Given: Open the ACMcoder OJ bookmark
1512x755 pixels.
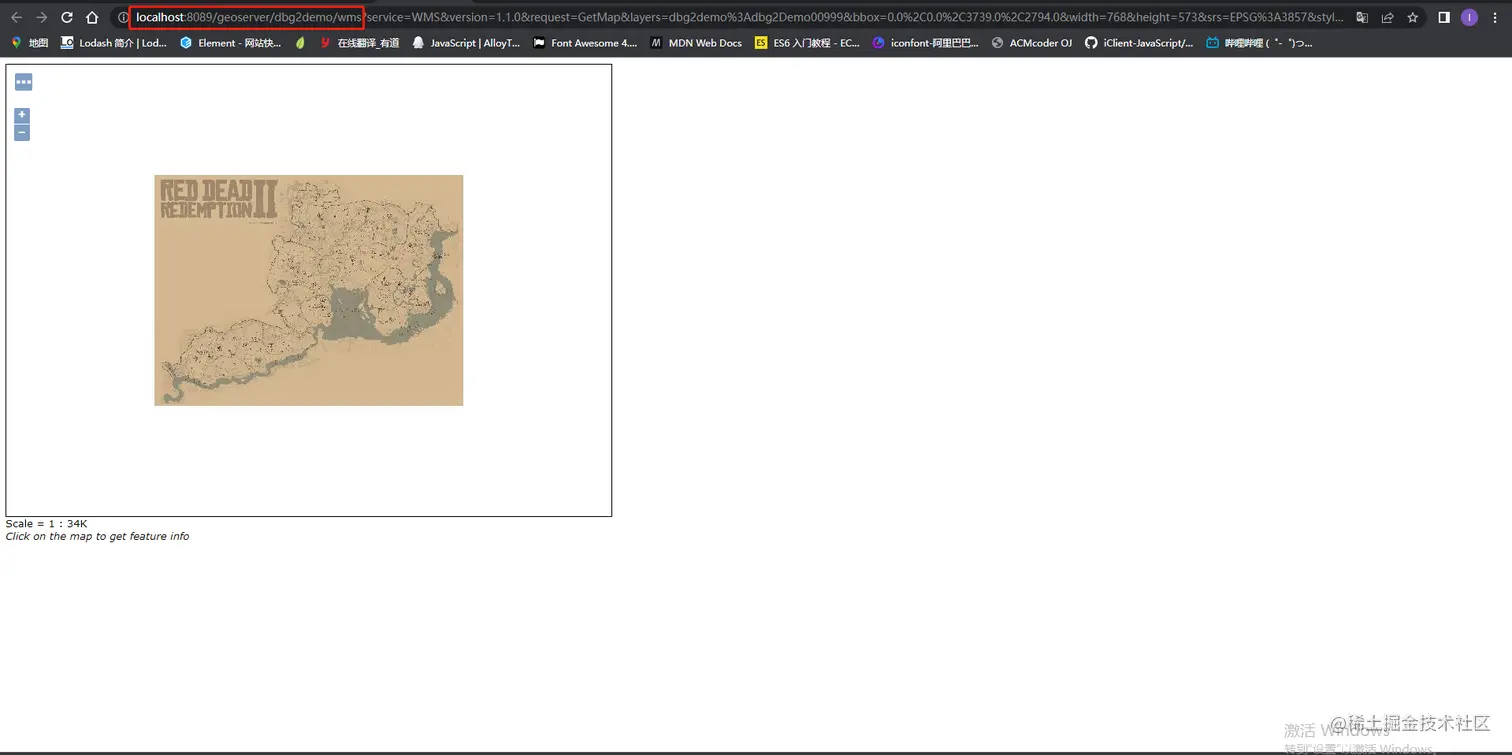Looking at the screenshot, I should click(x=1031, y=43).
